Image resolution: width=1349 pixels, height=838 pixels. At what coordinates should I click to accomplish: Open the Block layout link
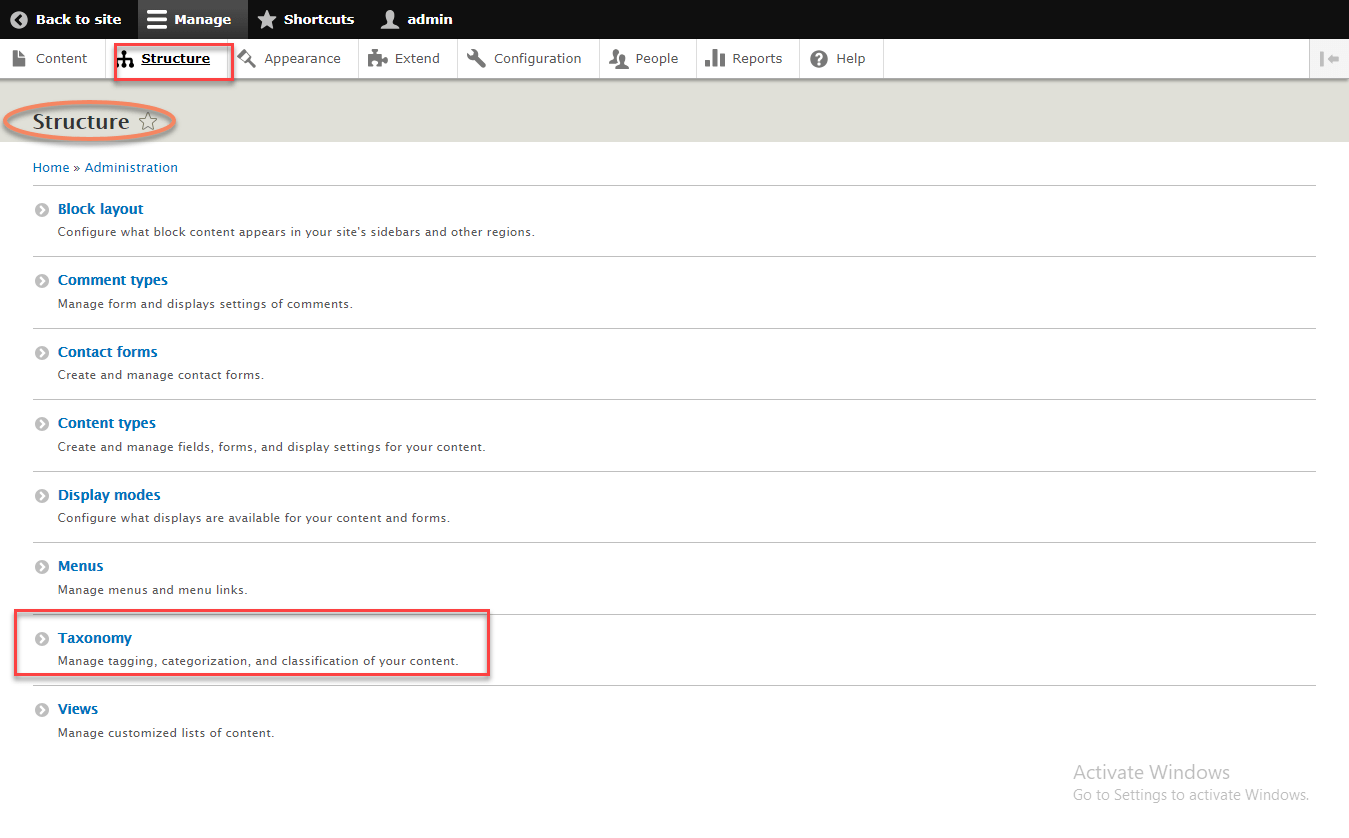(100, 209)
